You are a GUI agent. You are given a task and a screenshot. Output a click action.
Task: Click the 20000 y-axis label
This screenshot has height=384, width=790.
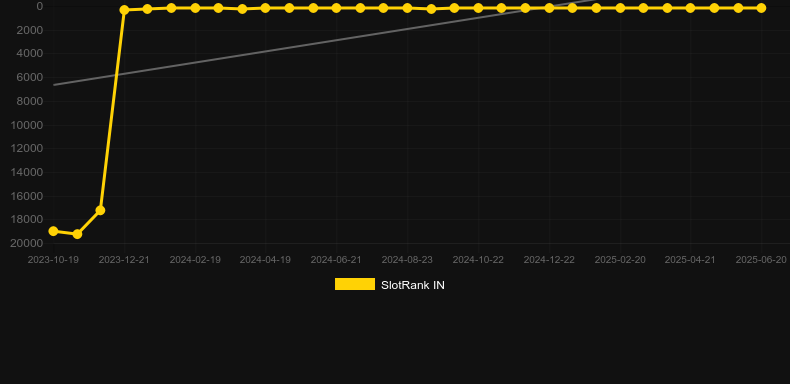tap(27, 243)
